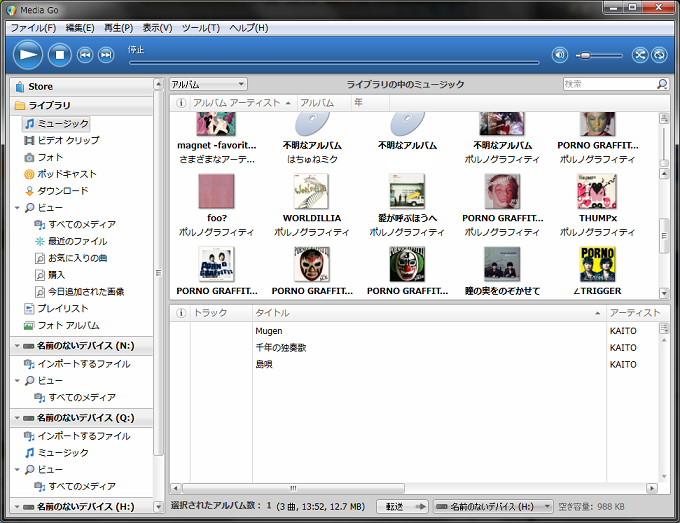Open the 購入 view
Viewport: 680px width, 523px height.
(50, 275)
